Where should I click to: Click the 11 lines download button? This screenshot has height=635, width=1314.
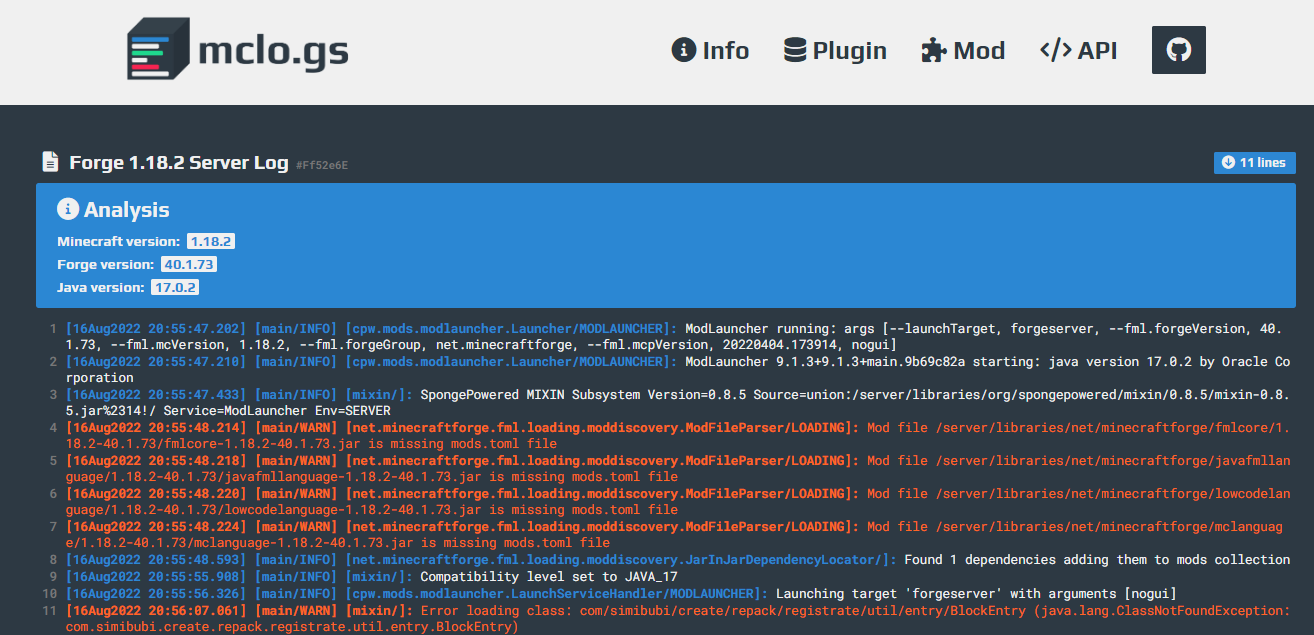tap(1255, 163)
